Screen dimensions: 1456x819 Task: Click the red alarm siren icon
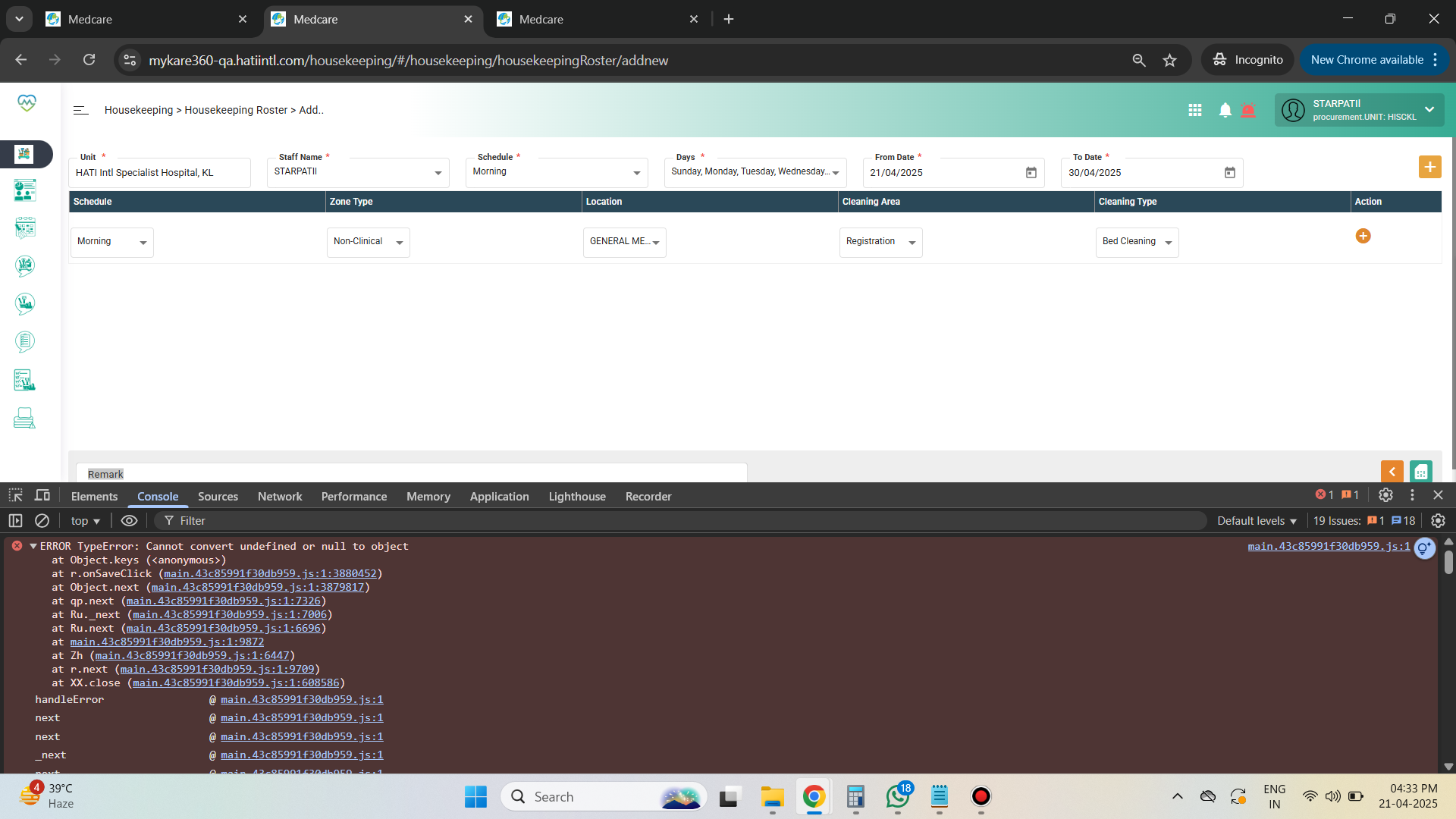pyautogui.click(x=1248, y=111)
